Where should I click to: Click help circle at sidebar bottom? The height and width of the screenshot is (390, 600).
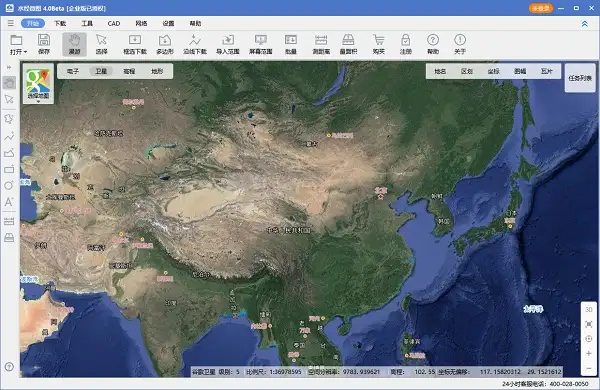point(9,367)
